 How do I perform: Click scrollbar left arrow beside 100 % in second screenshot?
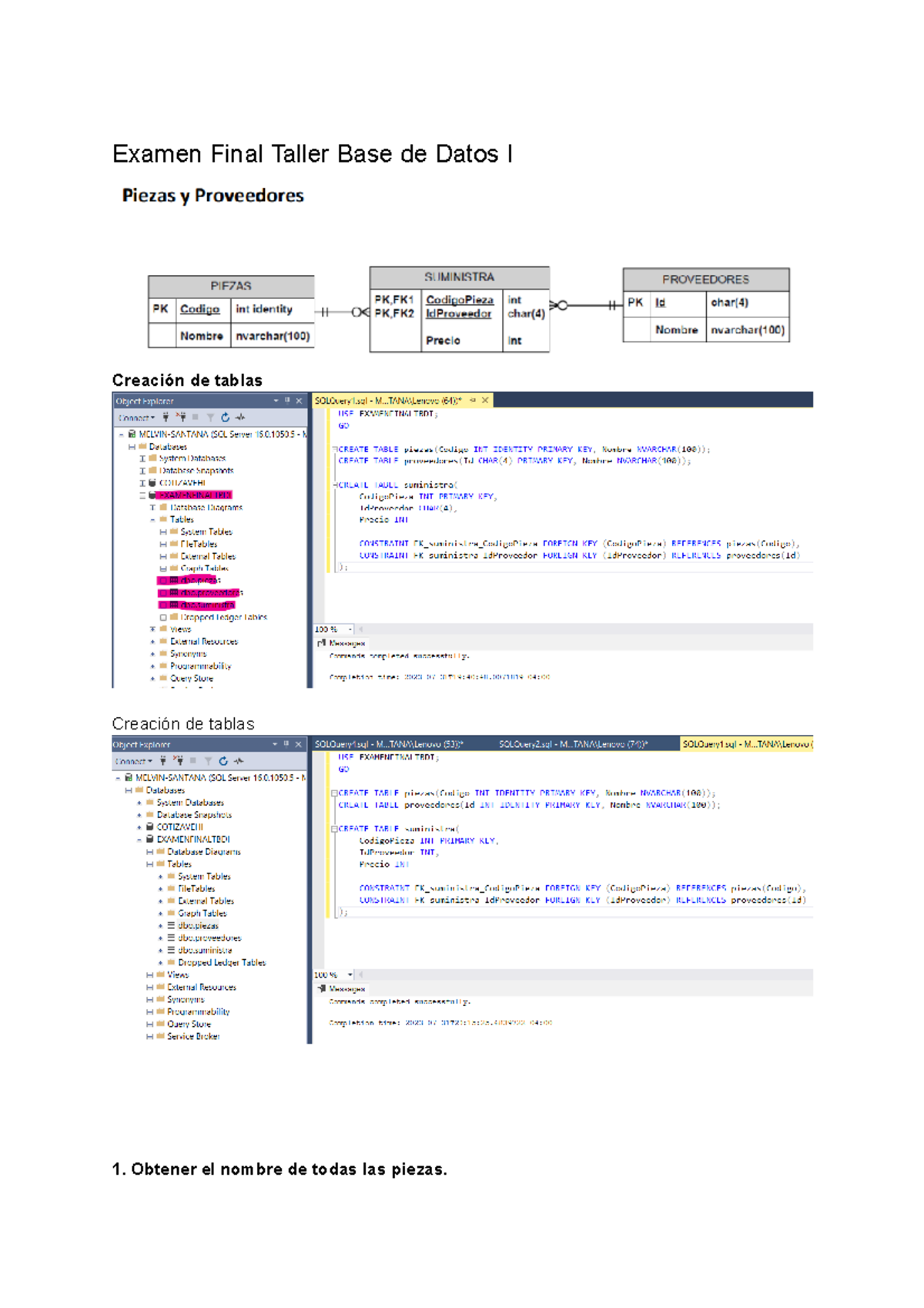pos(360,975)
